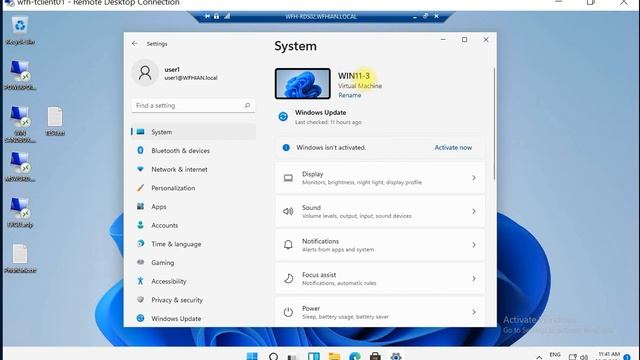Click the volume icon in system tray
This screenshot has width=640, height=360.
point(584,357)
